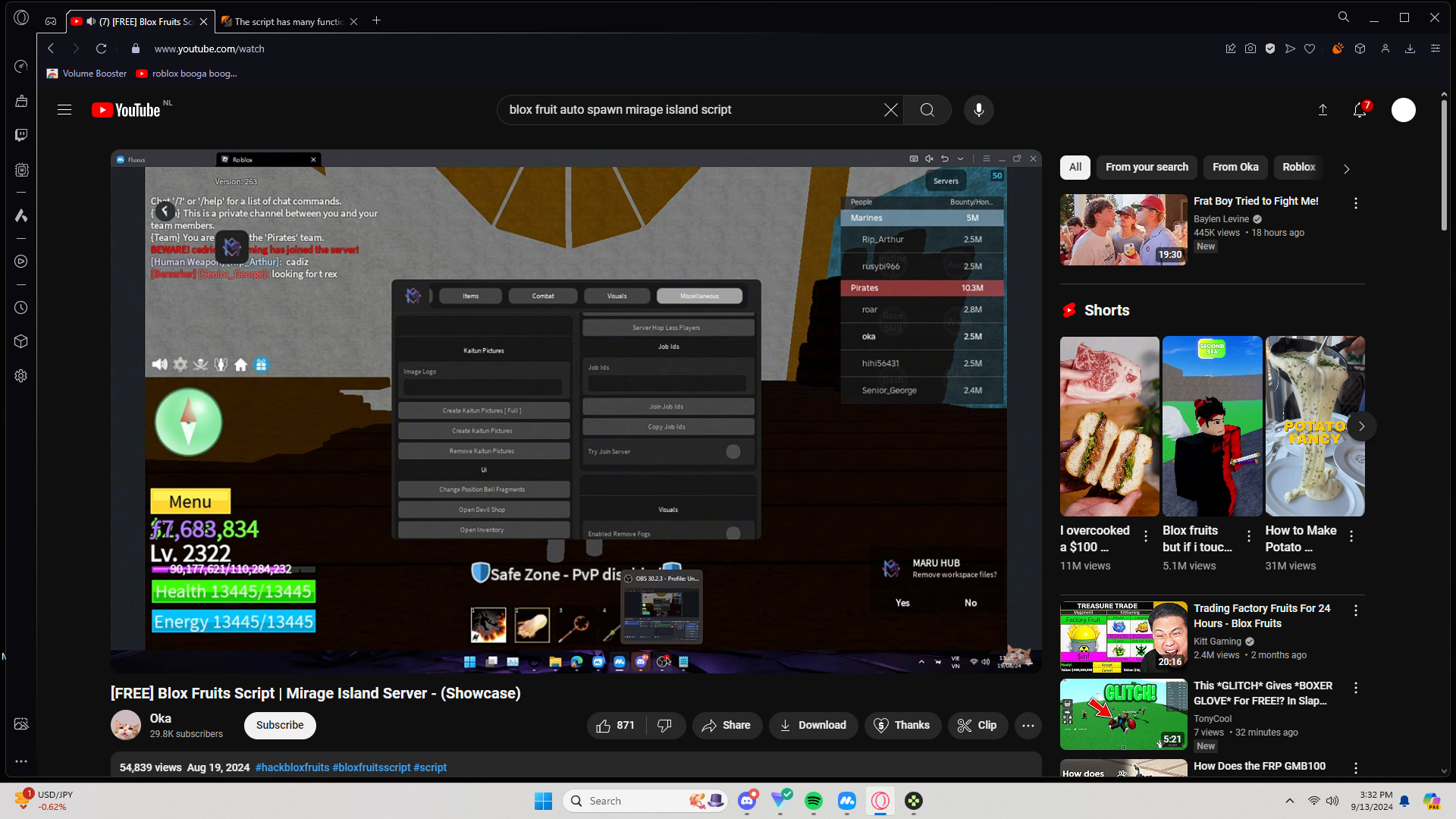This screenshot has width=1456, height=819.
Task: Open more actions menu under the video
Action: pyautogui.click(x=1028, y=726)
